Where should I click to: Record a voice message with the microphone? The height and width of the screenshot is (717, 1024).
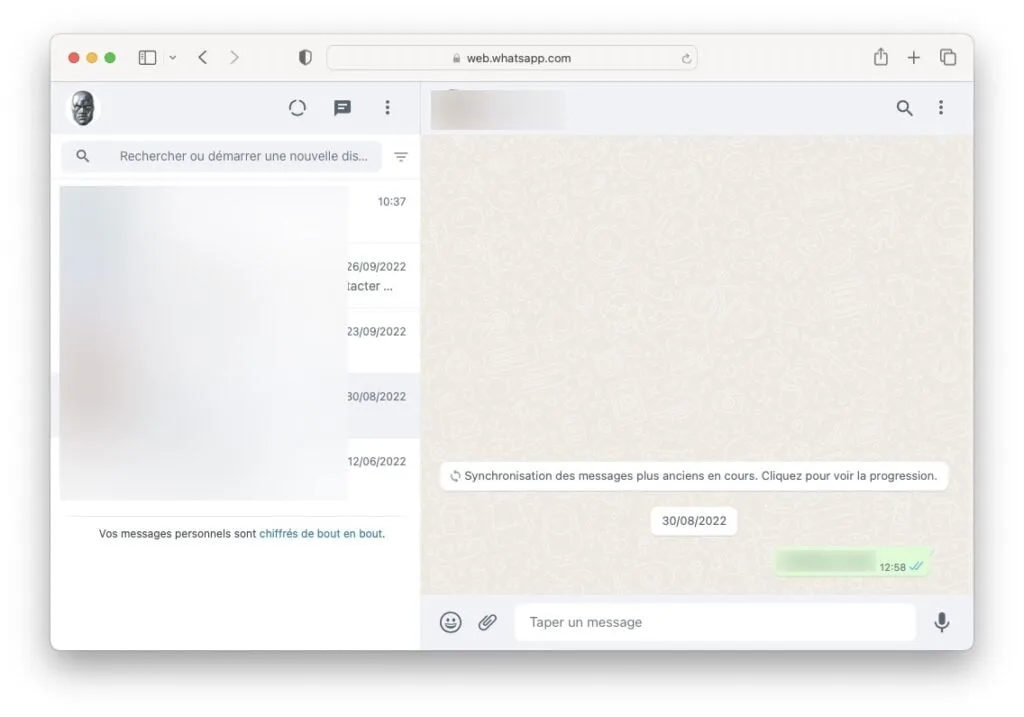pyautogui.click(x=941, y=622)
